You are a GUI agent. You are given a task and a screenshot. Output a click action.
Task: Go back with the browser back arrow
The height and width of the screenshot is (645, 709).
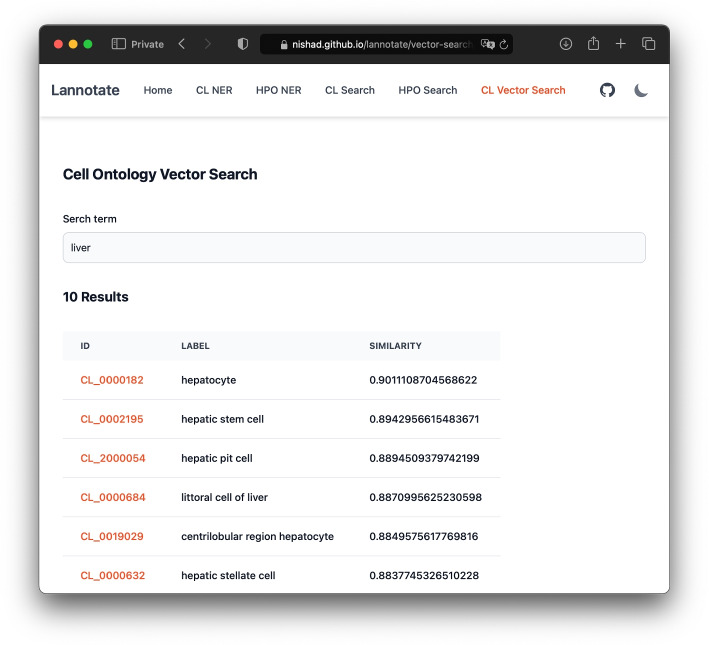click(x=181, y=44)
